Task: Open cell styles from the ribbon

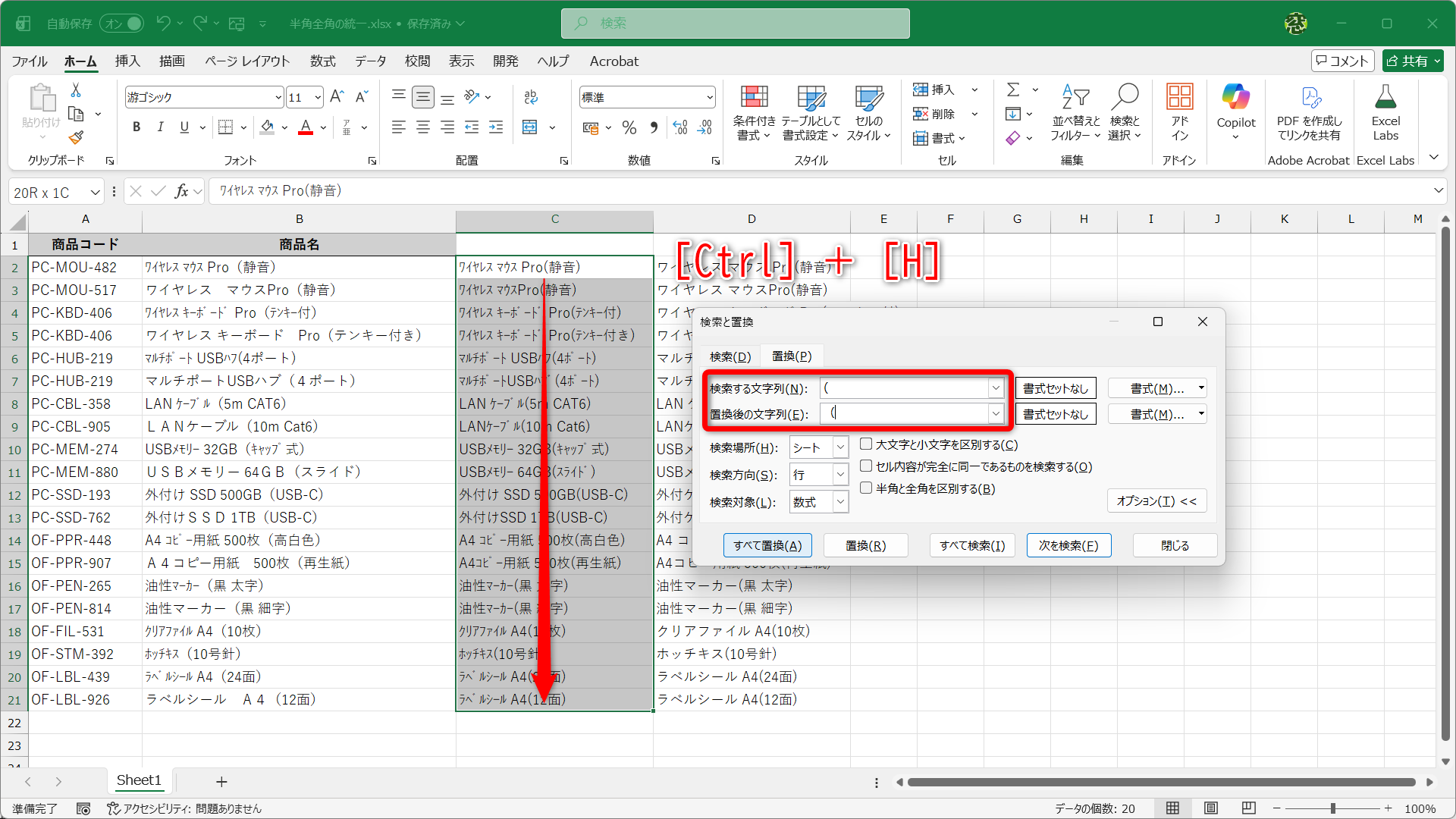Action: pyautogui.click(x=867, y=112)
